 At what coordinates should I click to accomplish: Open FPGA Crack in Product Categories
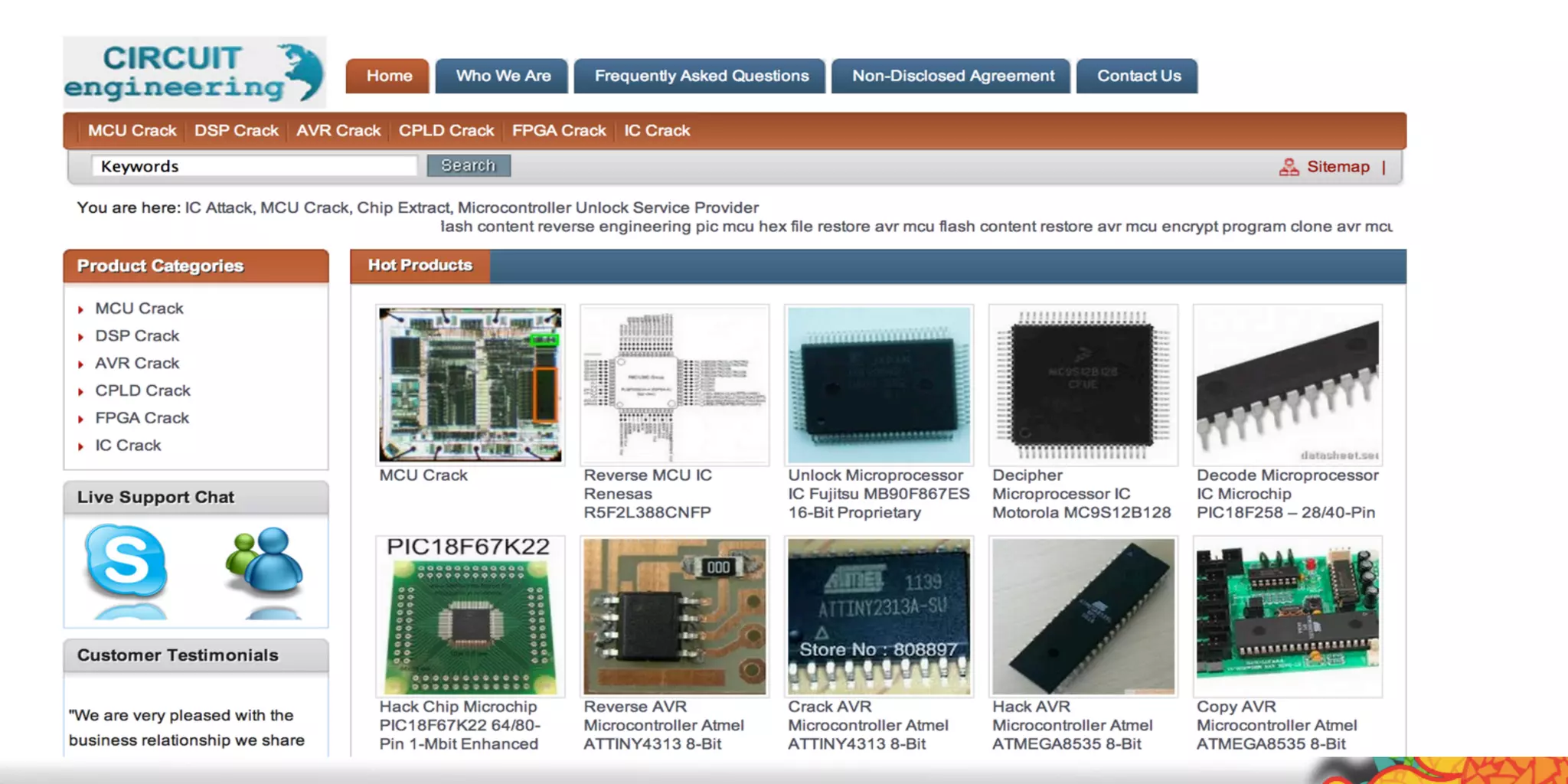coord(142,418)
